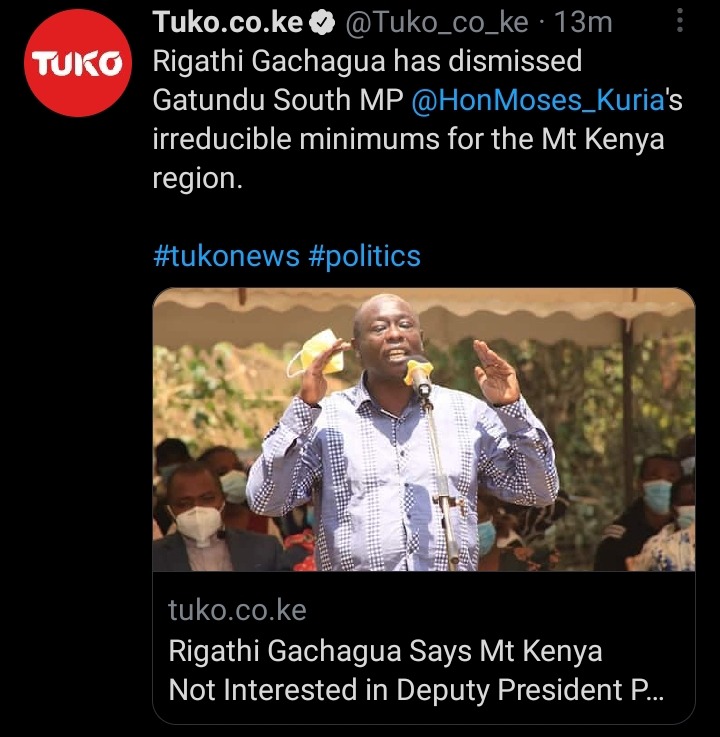Open the Tuko.co.ke display name profile
The width and height of the screenshot is (720, 737).
tap(227, 22)
